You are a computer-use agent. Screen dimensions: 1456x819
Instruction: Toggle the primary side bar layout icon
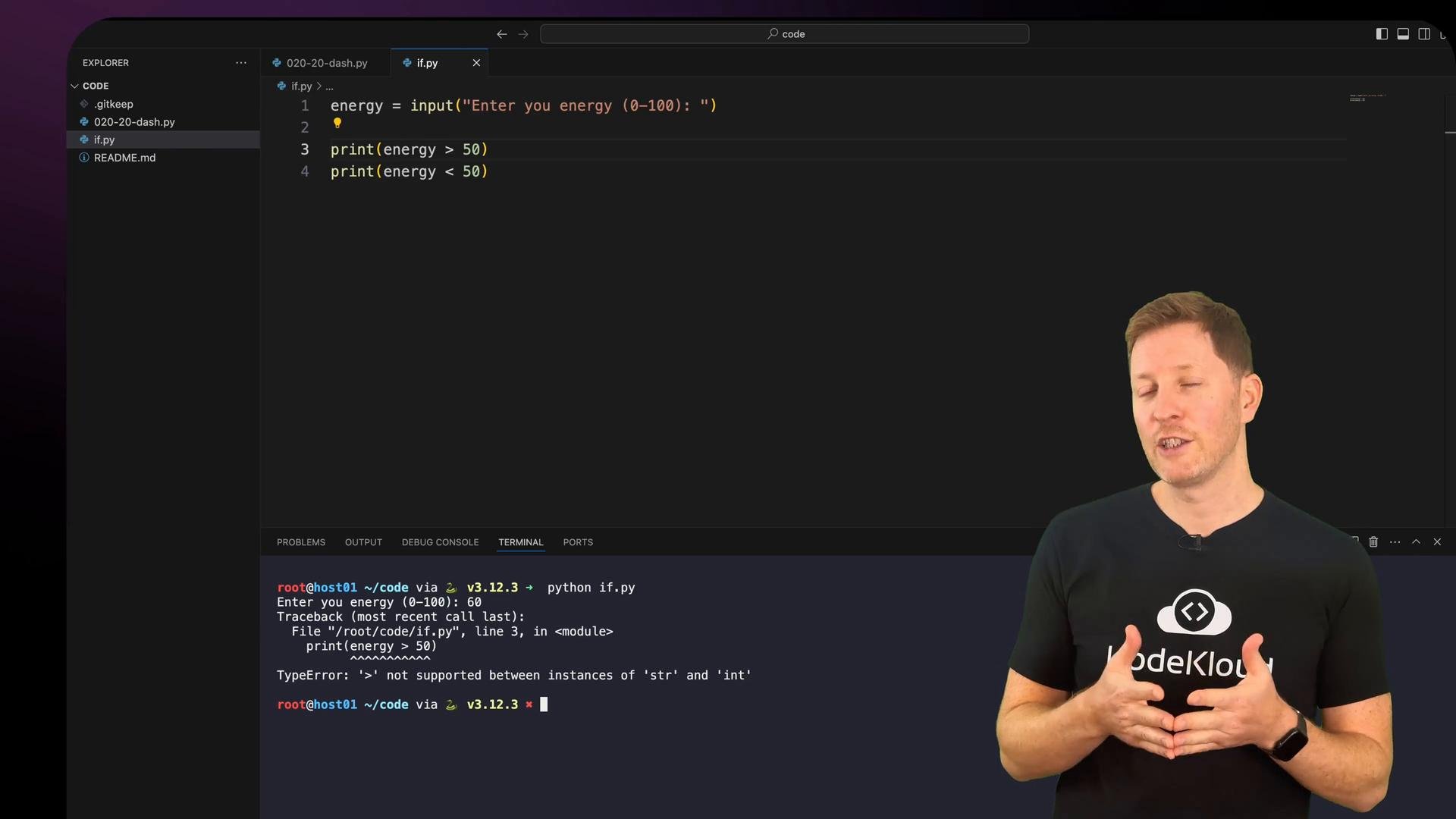pos(1382,34)
